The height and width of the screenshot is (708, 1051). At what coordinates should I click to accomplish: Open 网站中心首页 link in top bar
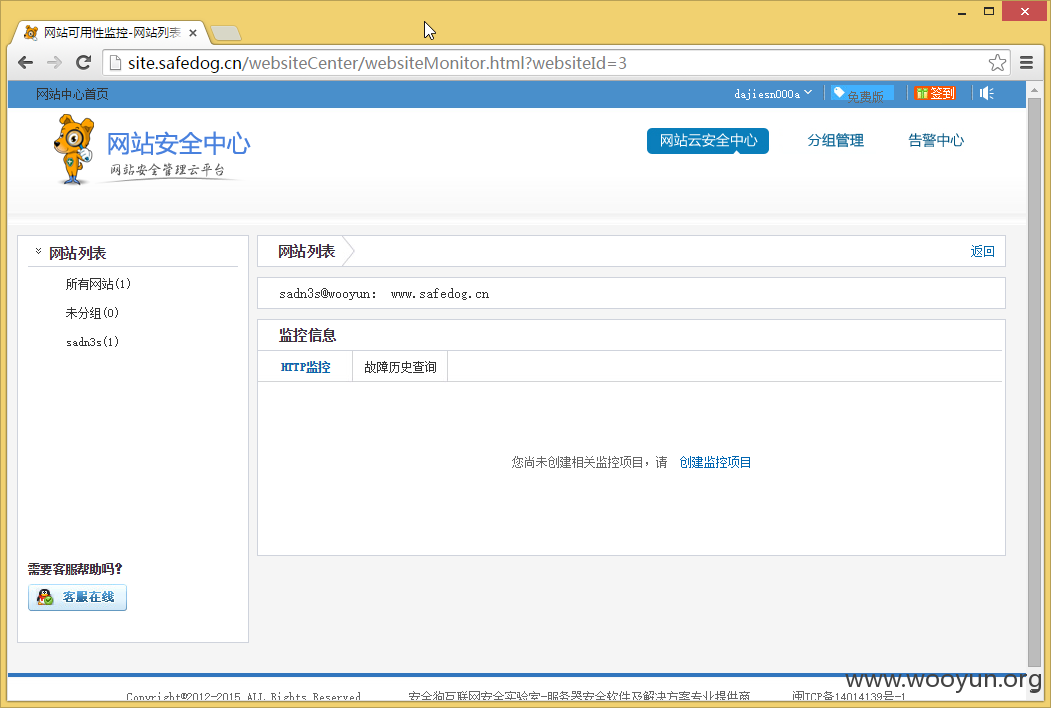(72, 95)
